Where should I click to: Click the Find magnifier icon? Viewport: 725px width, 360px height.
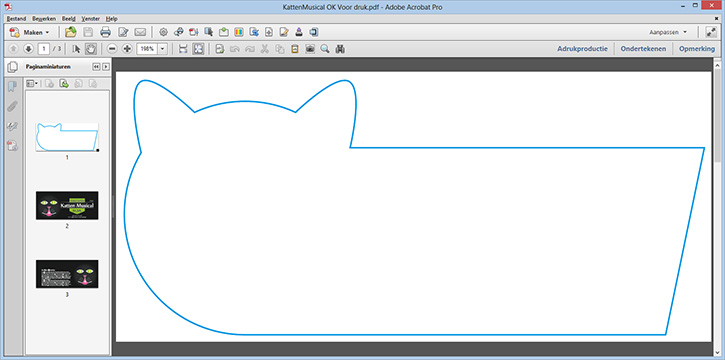(325, 49)
